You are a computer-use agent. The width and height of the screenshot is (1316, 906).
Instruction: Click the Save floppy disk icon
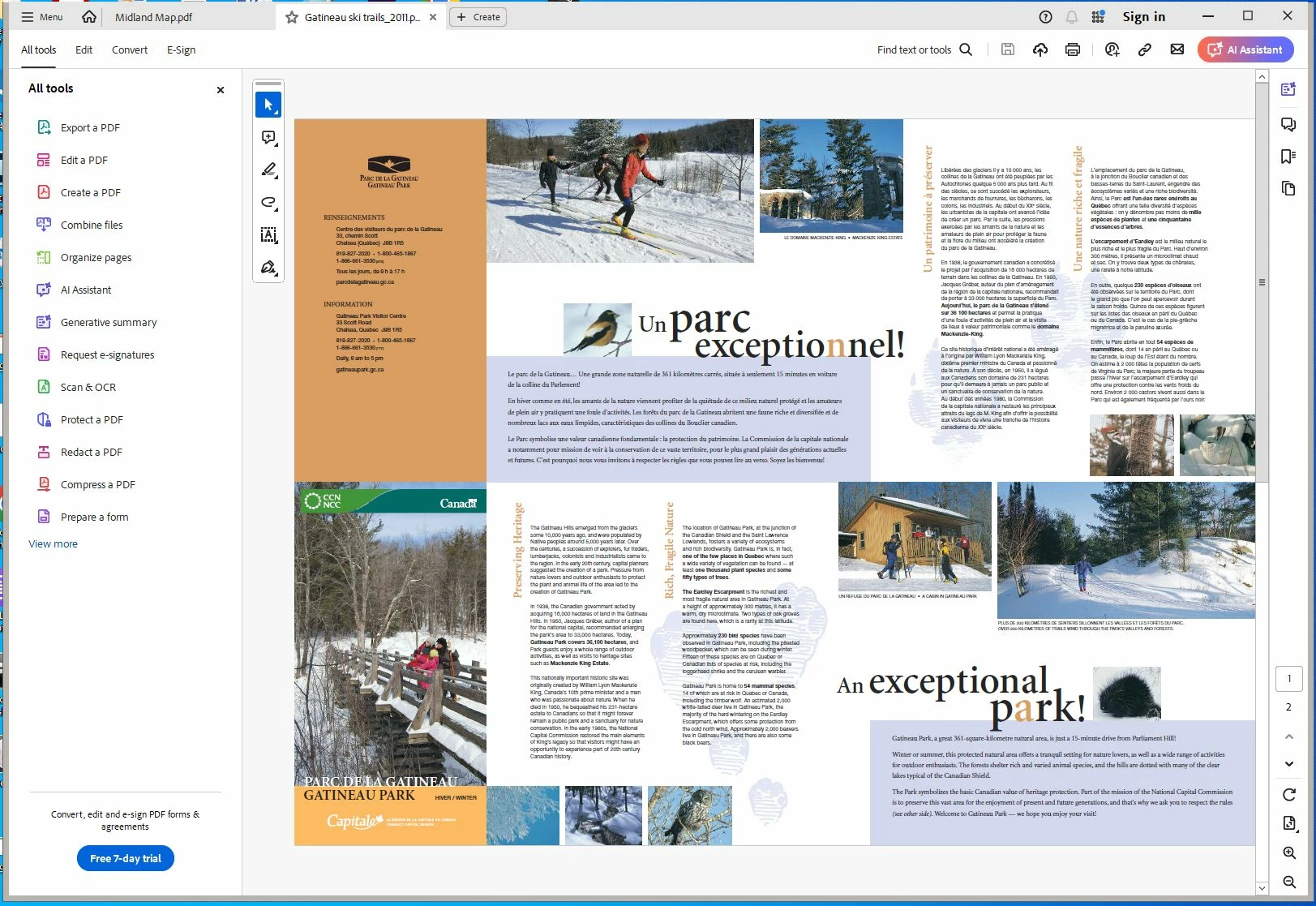(1008, 49)
